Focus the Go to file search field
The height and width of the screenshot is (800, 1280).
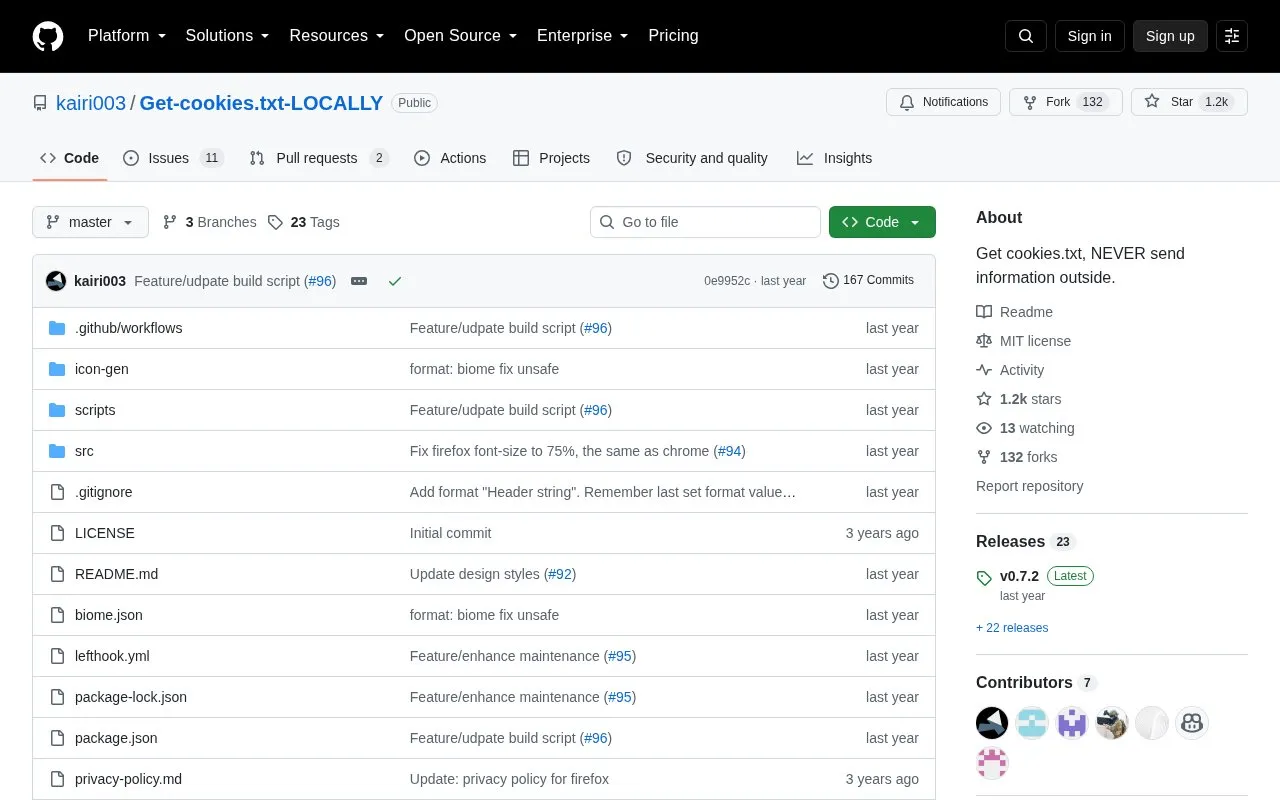point(705,222)
